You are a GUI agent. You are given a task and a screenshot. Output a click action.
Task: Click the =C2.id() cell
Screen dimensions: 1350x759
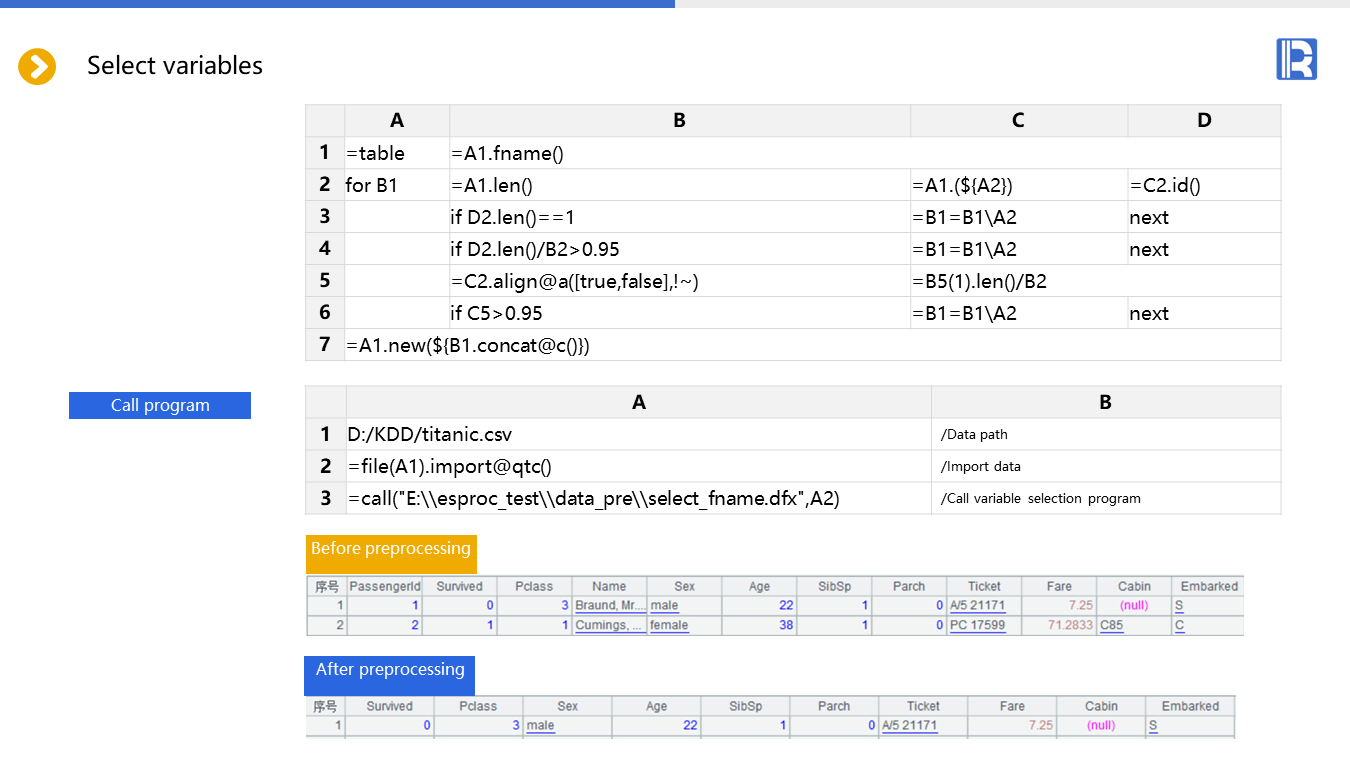(x=1165, y=185)
